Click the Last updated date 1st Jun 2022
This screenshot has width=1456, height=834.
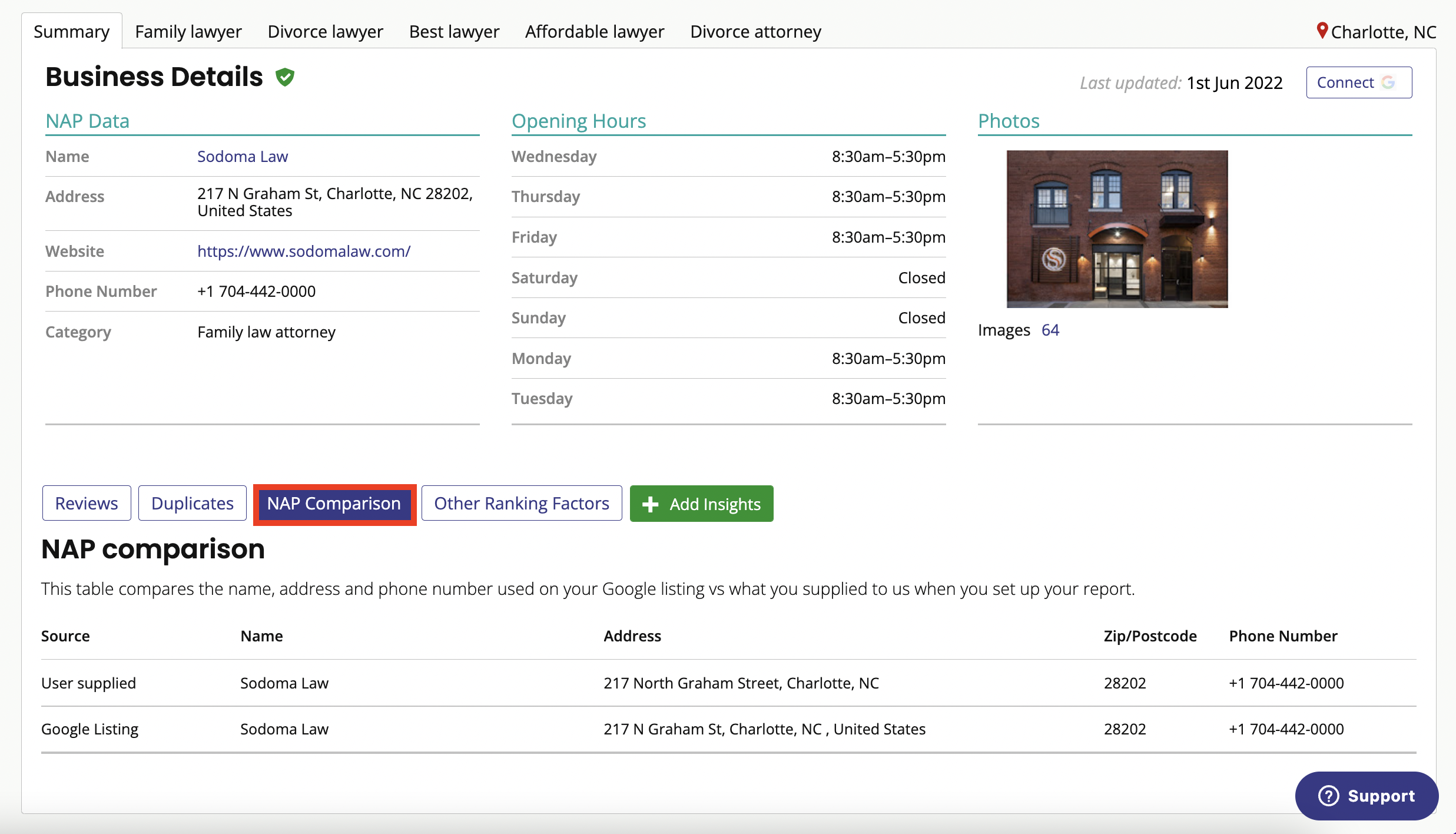(1235, 83)
